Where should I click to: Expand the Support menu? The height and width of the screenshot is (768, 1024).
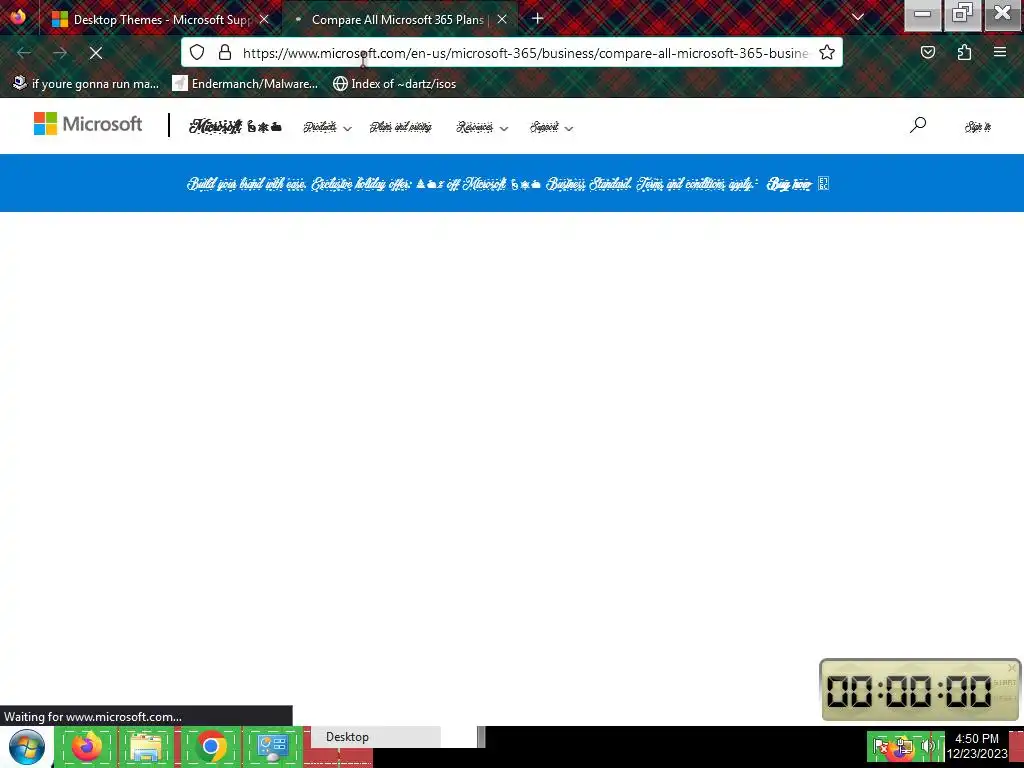[x=551, y=127]
